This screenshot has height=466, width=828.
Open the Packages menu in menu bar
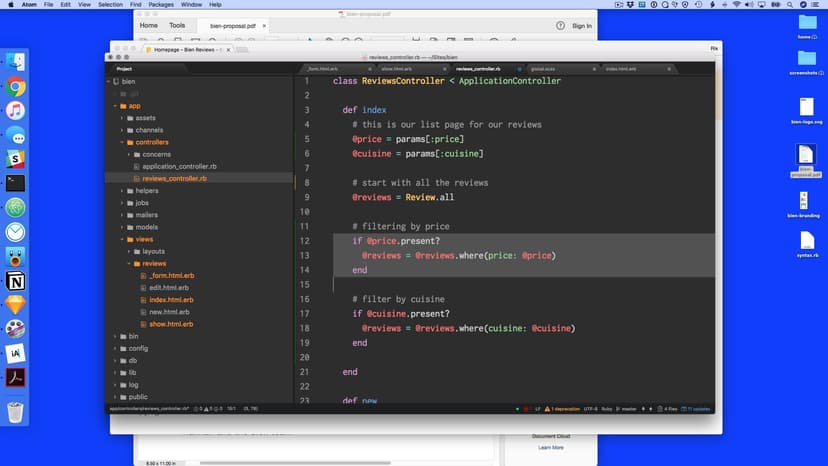pos(160,5)
